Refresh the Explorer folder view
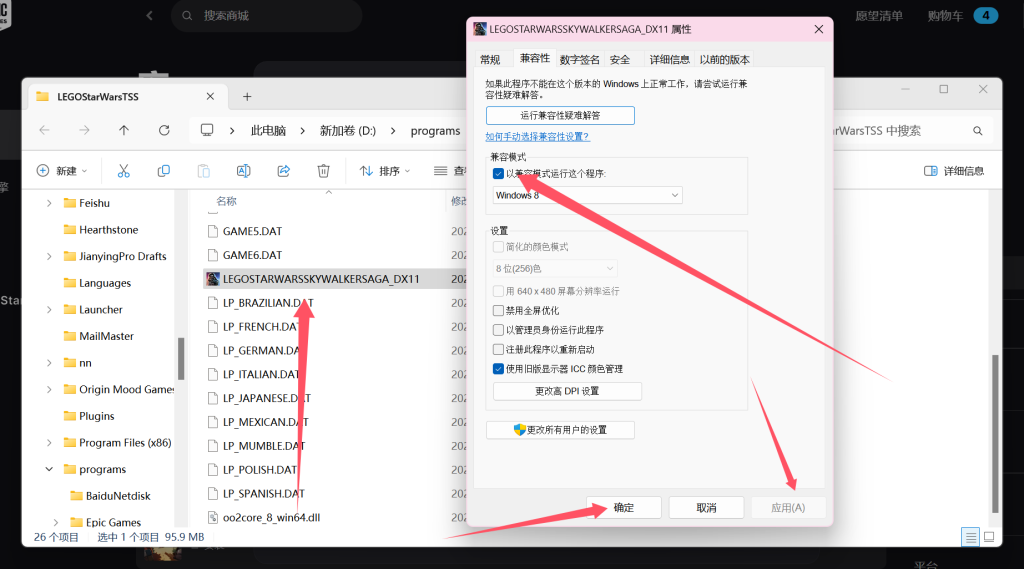The image size is (1024, 569). 164,131
